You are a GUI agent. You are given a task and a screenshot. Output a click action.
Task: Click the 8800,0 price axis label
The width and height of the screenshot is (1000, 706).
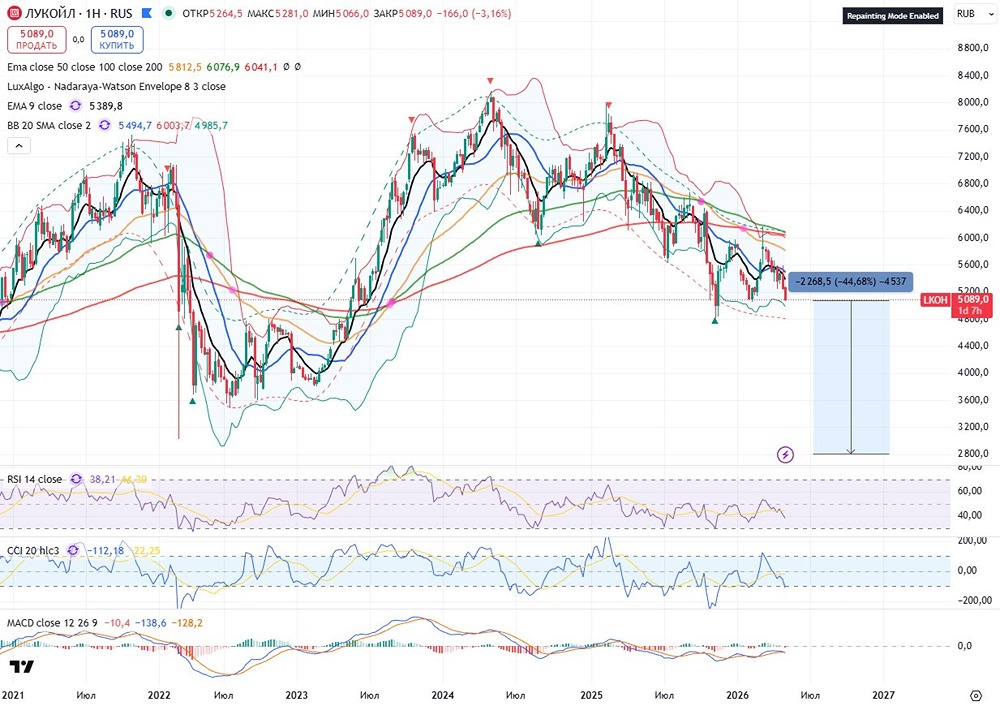973,48
